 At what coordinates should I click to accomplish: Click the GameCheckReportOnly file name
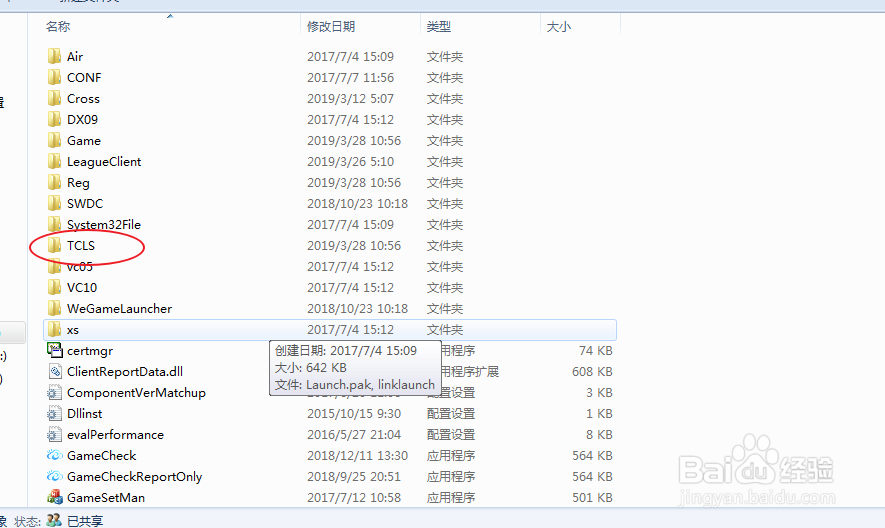point(134,477)
